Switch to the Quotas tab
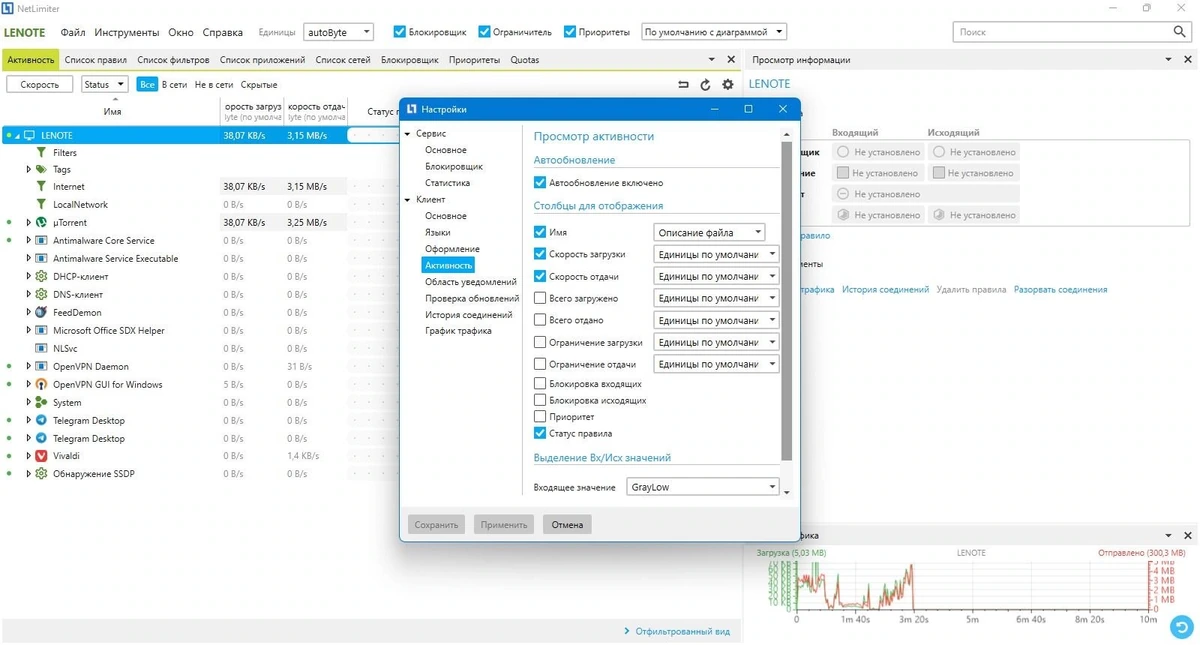The height and width of the screenshot is (645, 1200). pyautogui.click(x=525, y=60)
